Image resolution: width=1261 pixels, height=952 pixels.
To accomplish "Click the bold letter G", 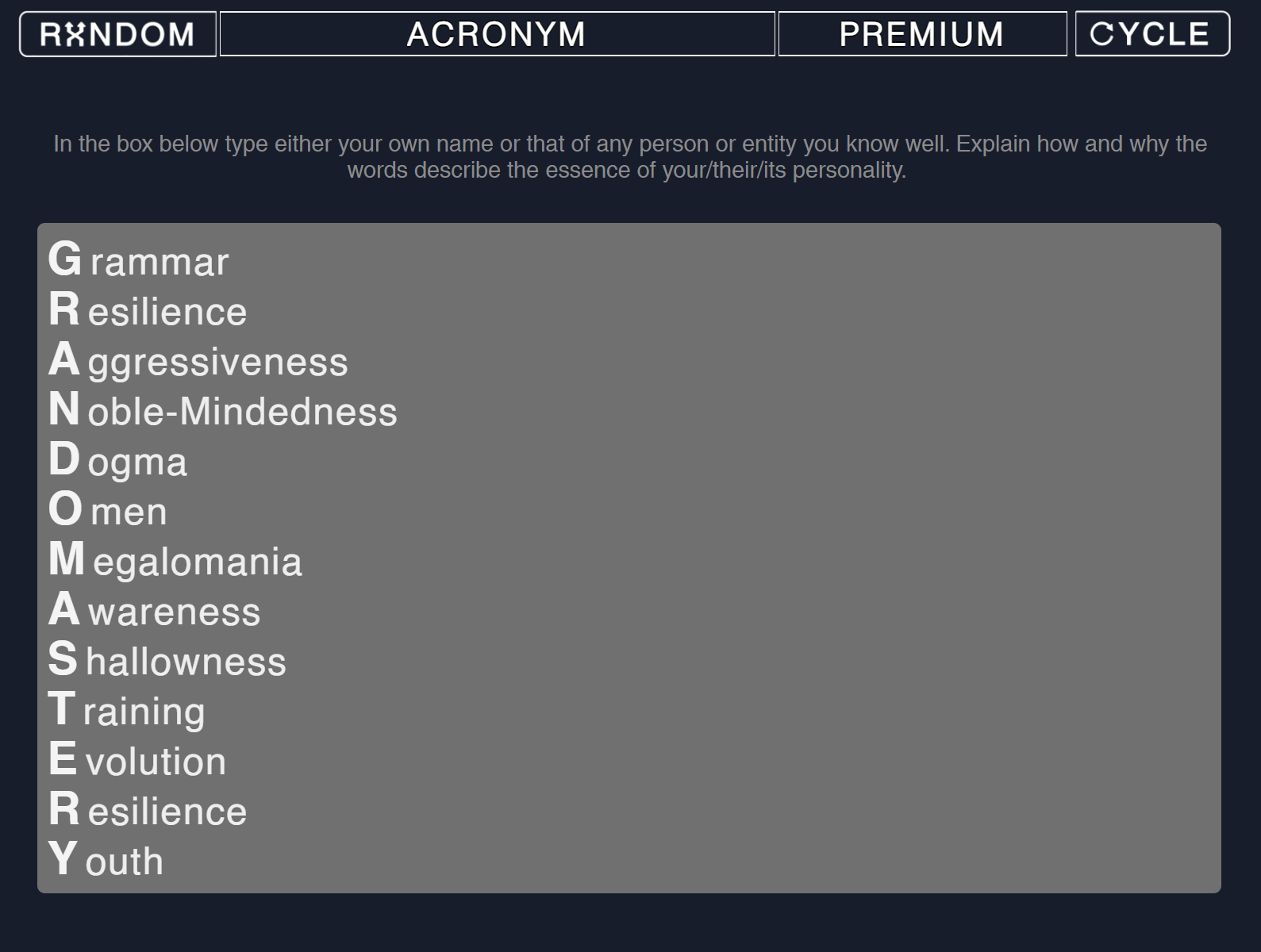I will point(64,259).
